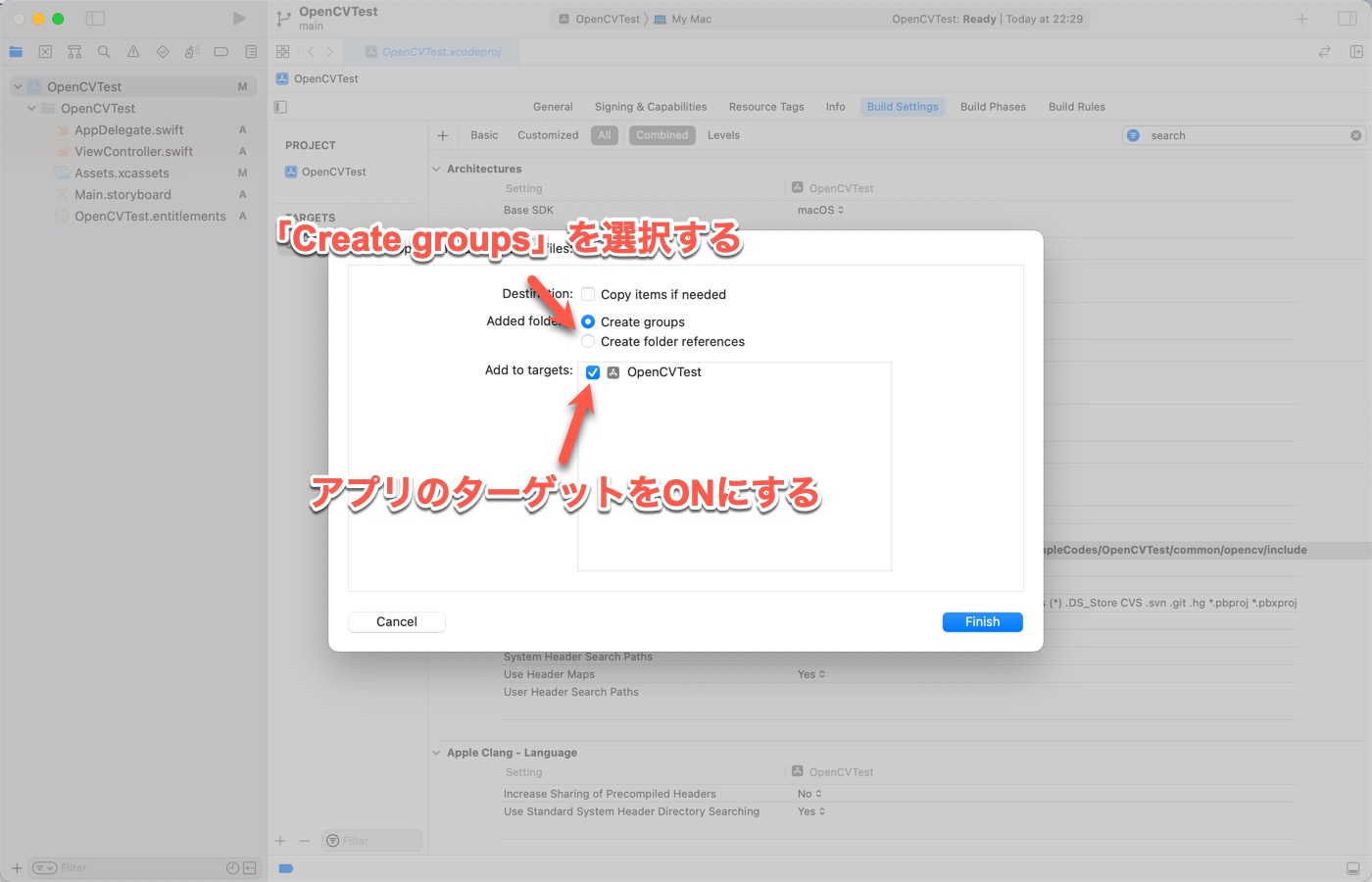Open the Report navigator icon
This screenshot has width=1372, height=882.
coord(251,52)
